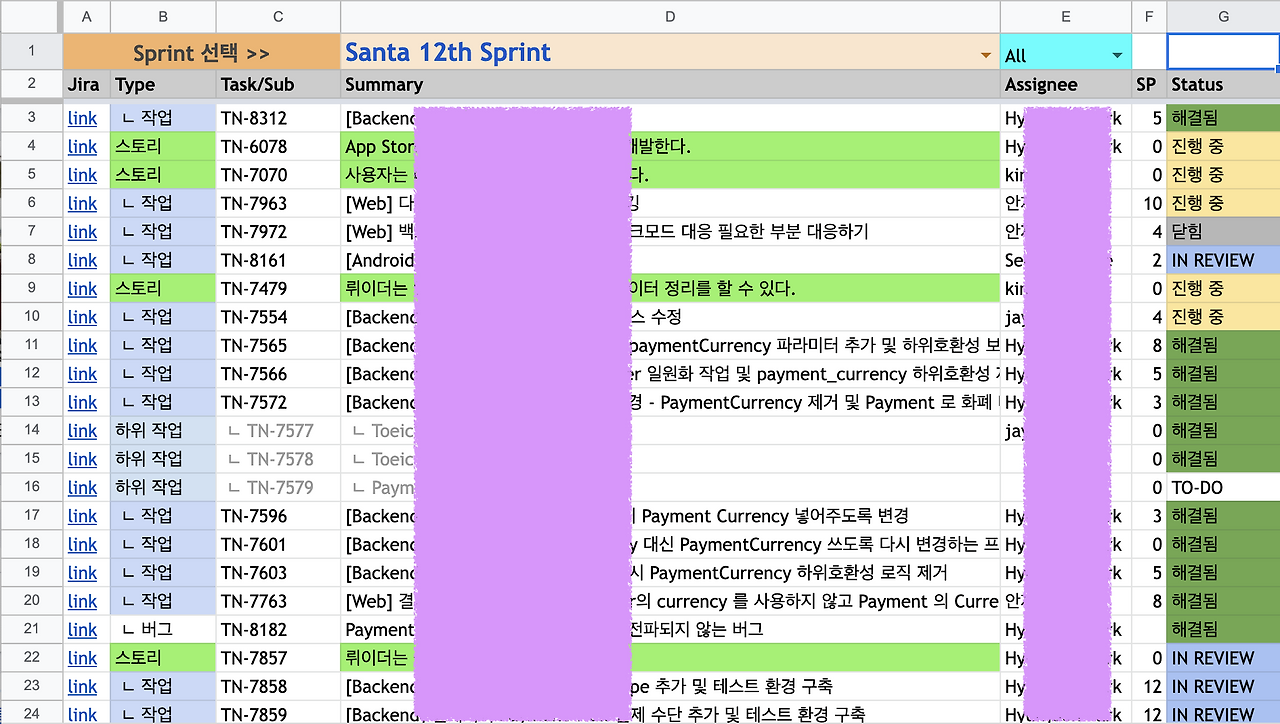Open the Jira link for TN-7479

[82, 289]
